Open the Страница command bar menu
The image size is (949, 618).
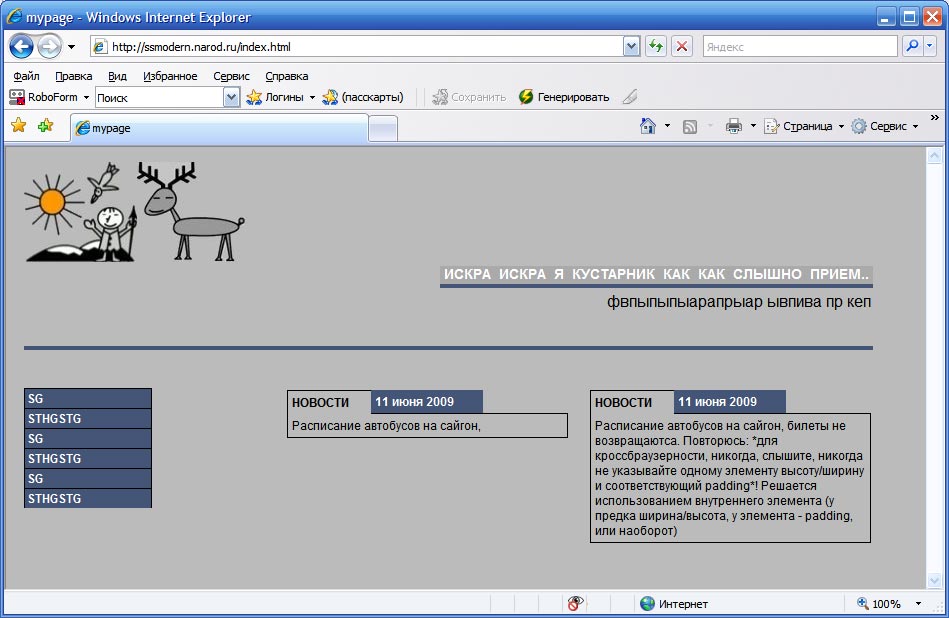tap(804, 126)
